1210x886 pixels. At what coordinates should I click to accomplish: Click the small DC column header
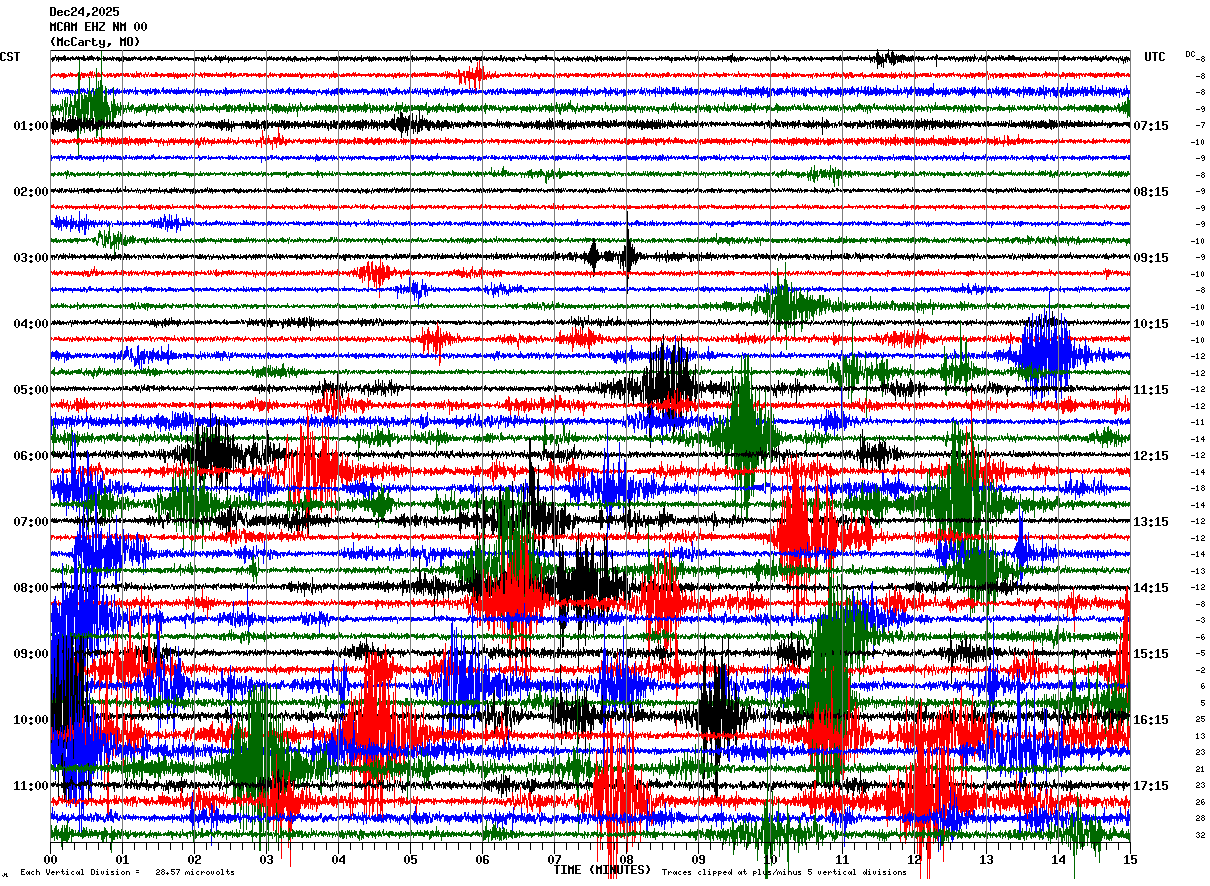1190,54
